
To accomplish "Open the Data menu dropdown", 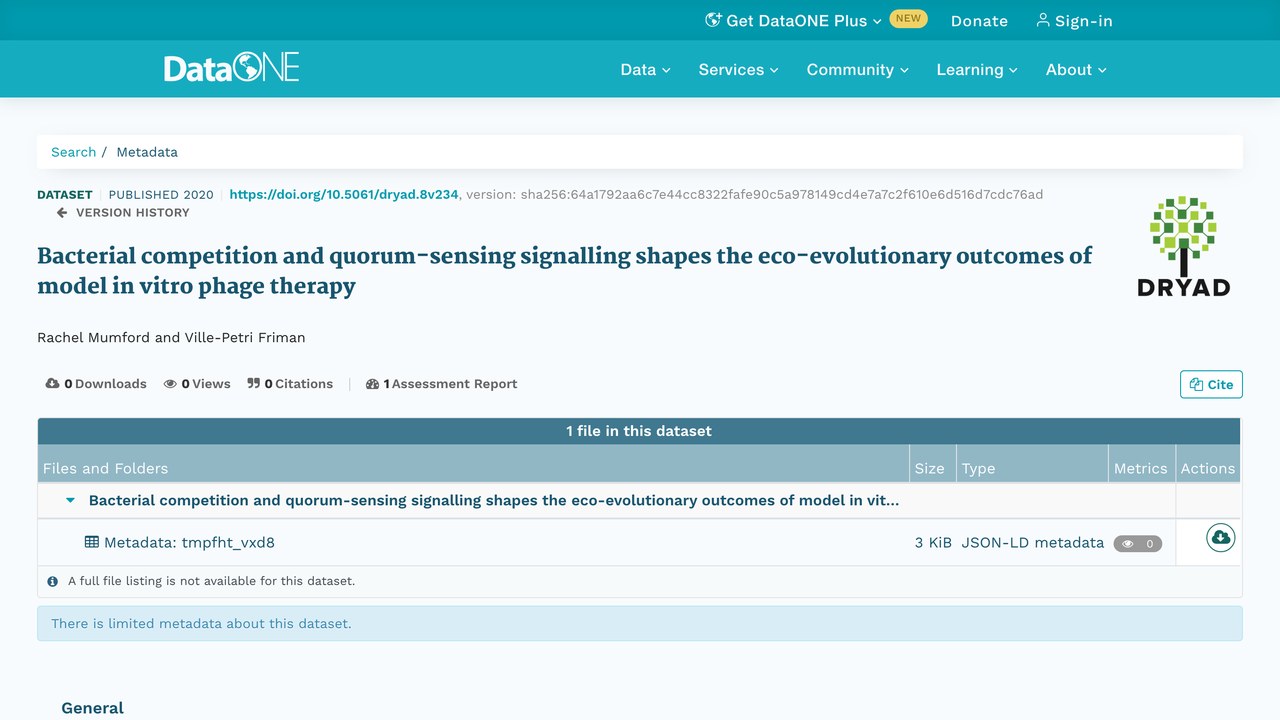I will 645,70.
